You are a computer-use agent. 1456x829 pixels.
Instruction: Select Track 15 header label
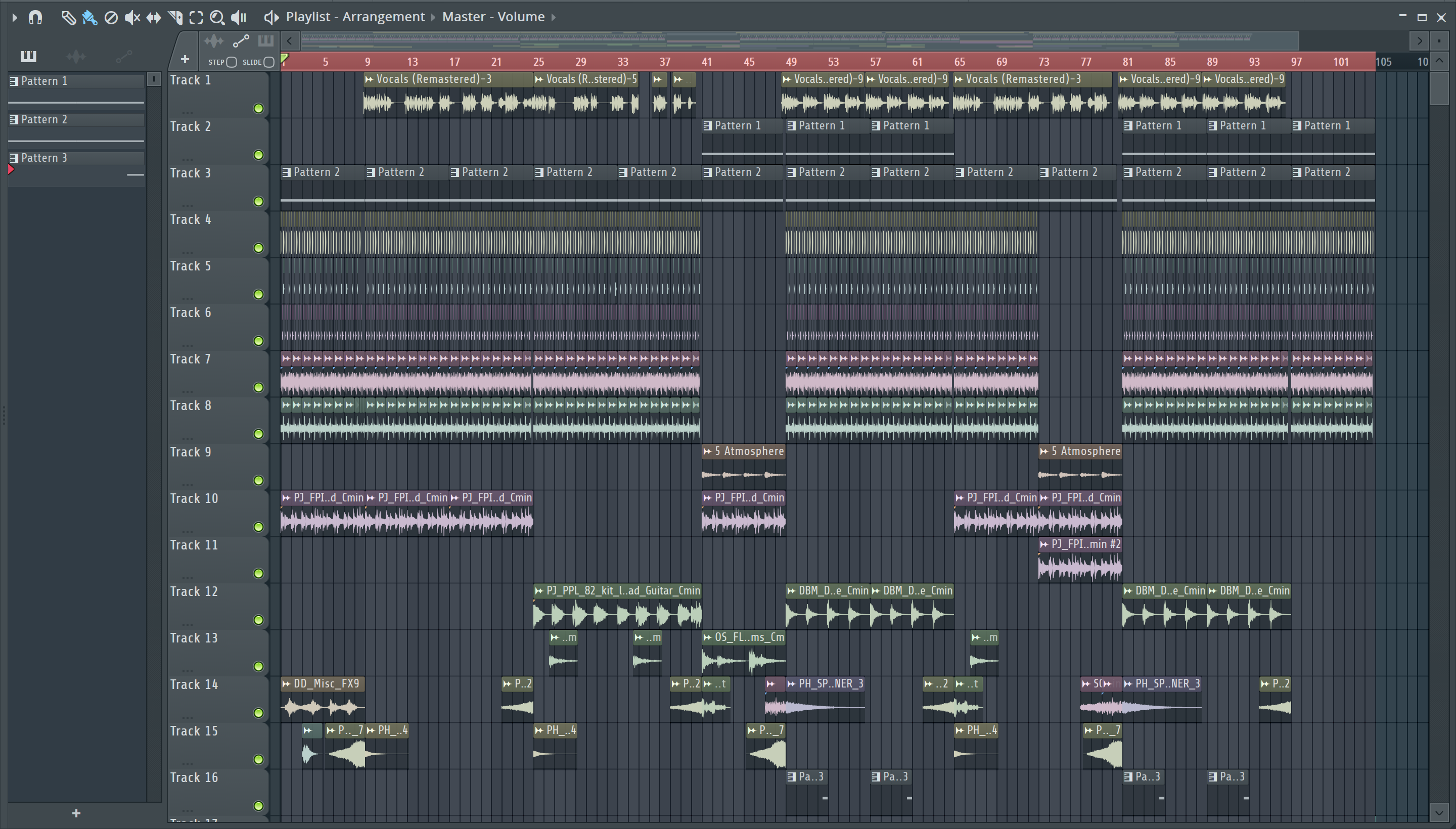(x=194, y=730)
